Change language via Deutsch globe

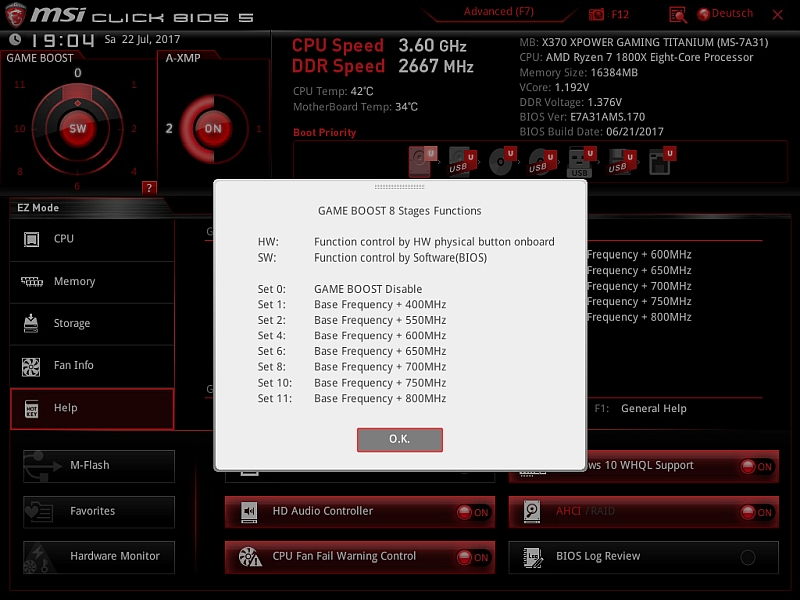pyautogui.click(x=725, y=14)
